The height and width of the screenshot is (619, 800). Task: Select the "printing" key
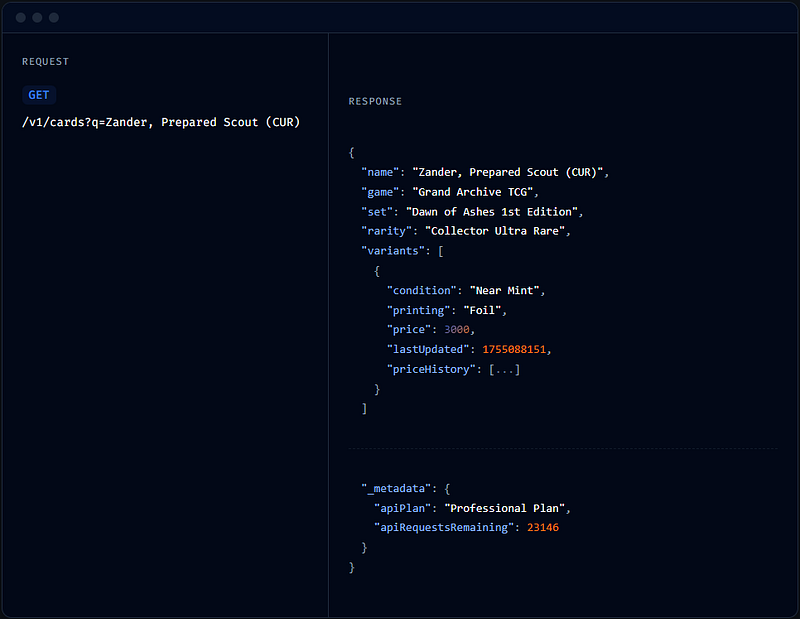(418, 311)
